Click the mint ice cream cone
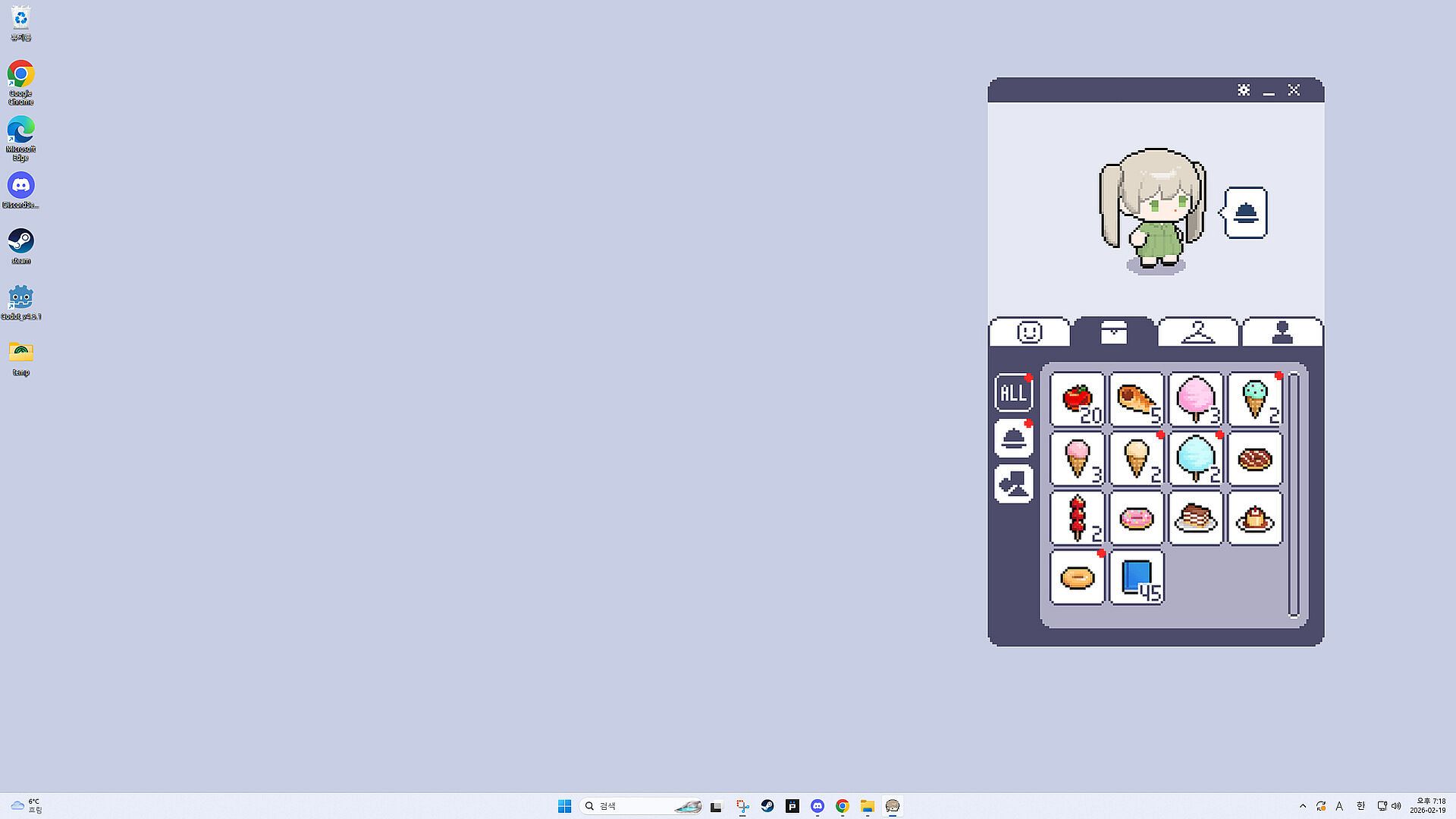The height and width of the screenshot is (819, 1456). pos(1255,400)
